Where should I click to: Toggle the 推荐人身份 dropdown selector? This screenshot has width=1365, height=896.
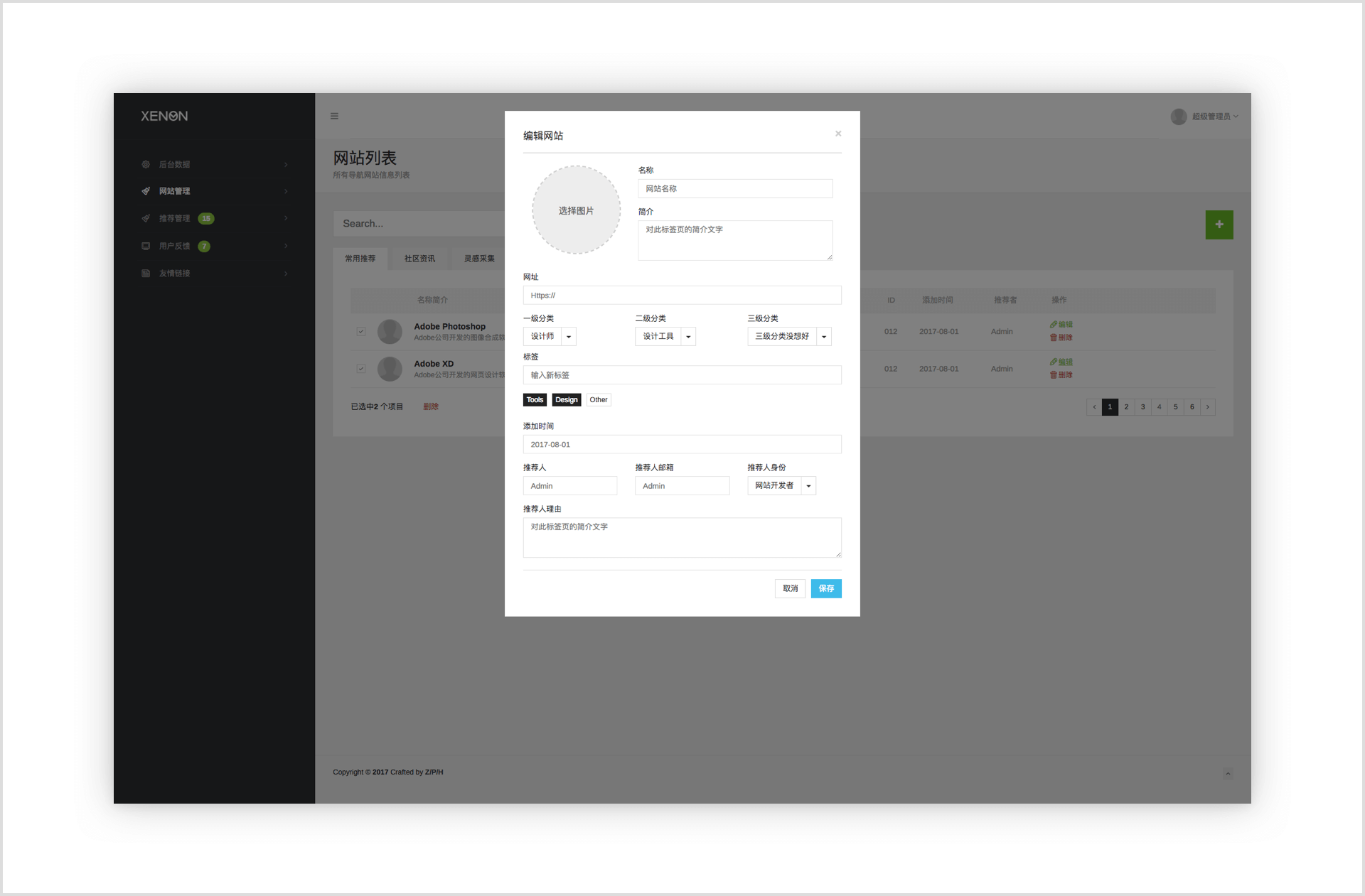tap(808, 485)
